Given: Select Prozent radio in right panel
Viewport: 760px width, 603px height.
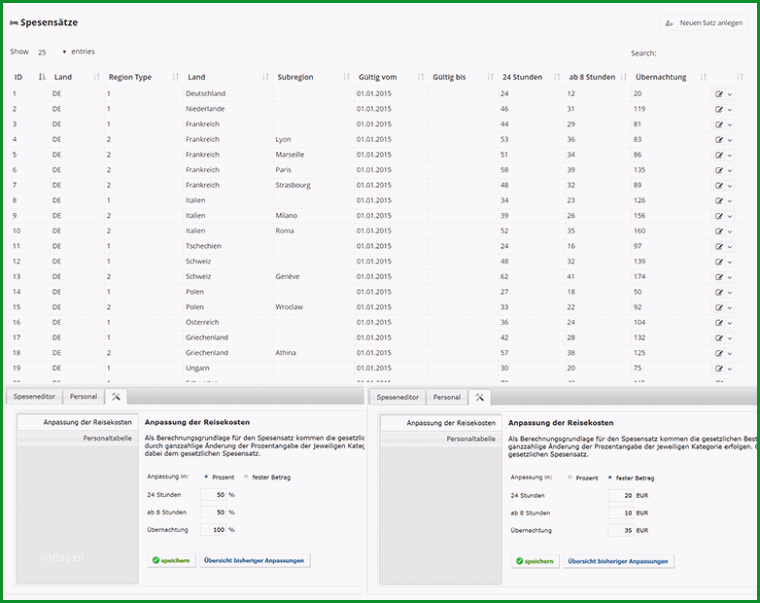Looking at the screenshot, I should coord(570,477).
